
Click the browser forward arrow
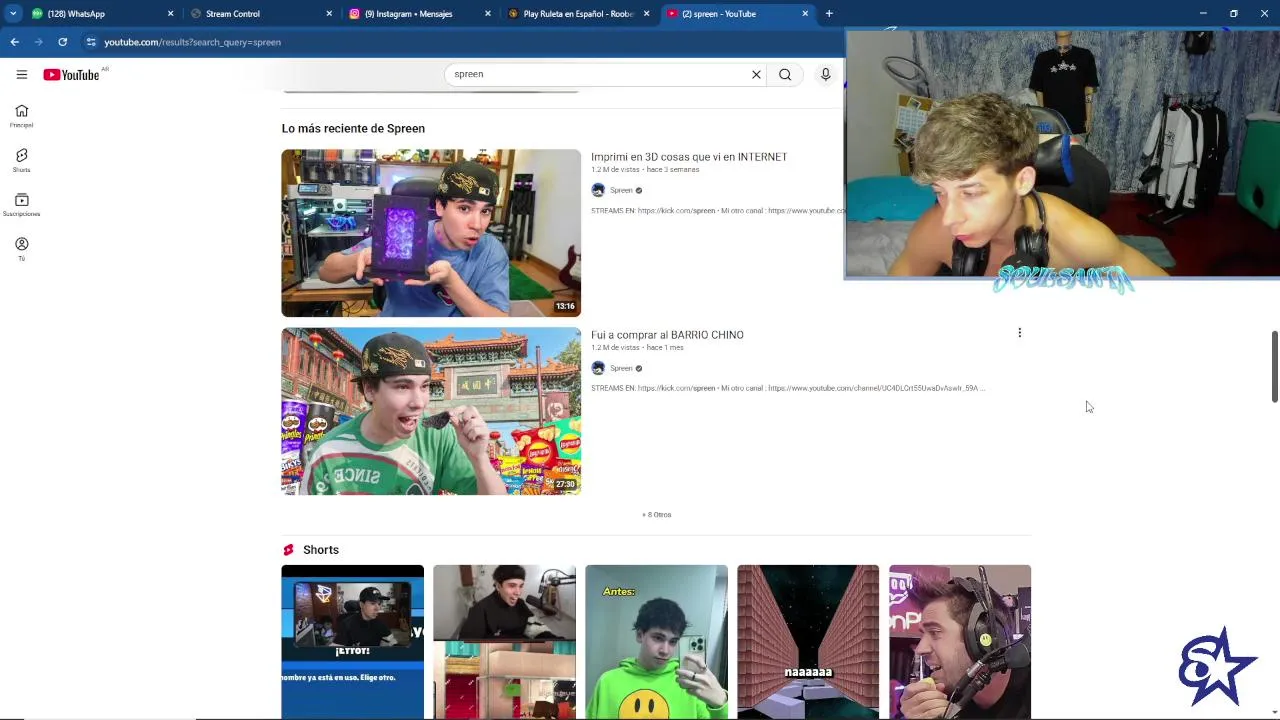click(x=38, y=42)
